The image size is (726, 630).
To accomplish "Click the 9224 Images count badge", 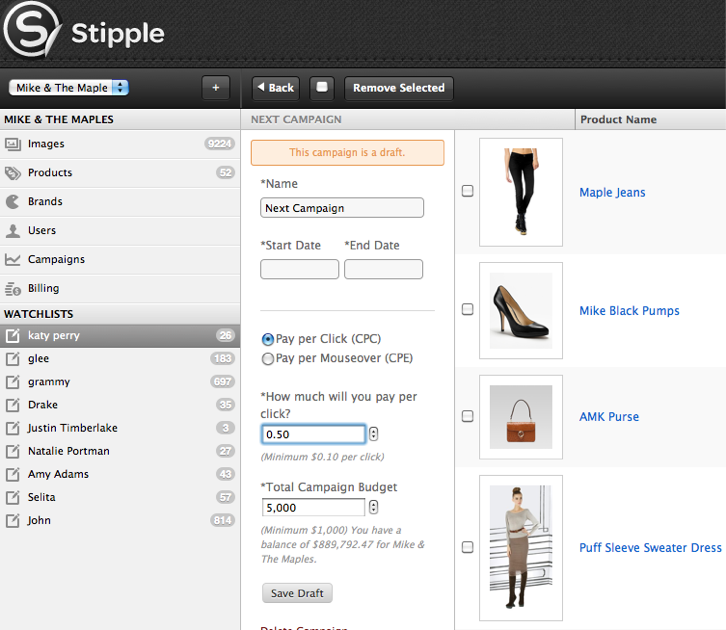I will pos(219,143).
